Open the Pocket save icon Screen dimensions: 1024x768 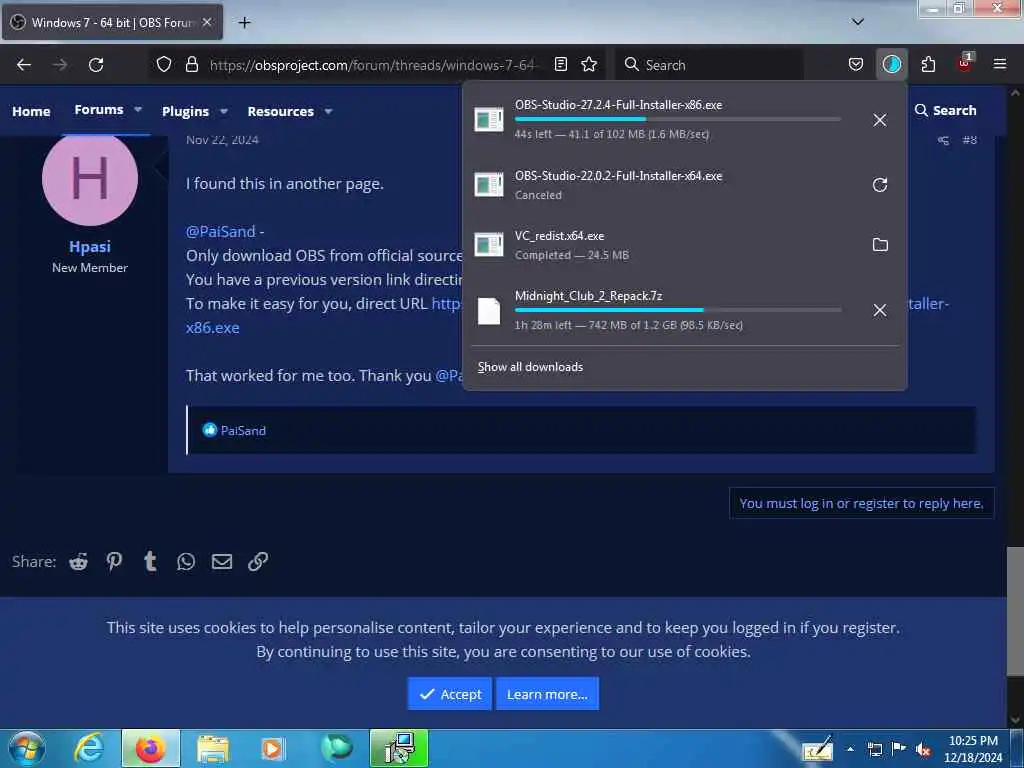856,64
